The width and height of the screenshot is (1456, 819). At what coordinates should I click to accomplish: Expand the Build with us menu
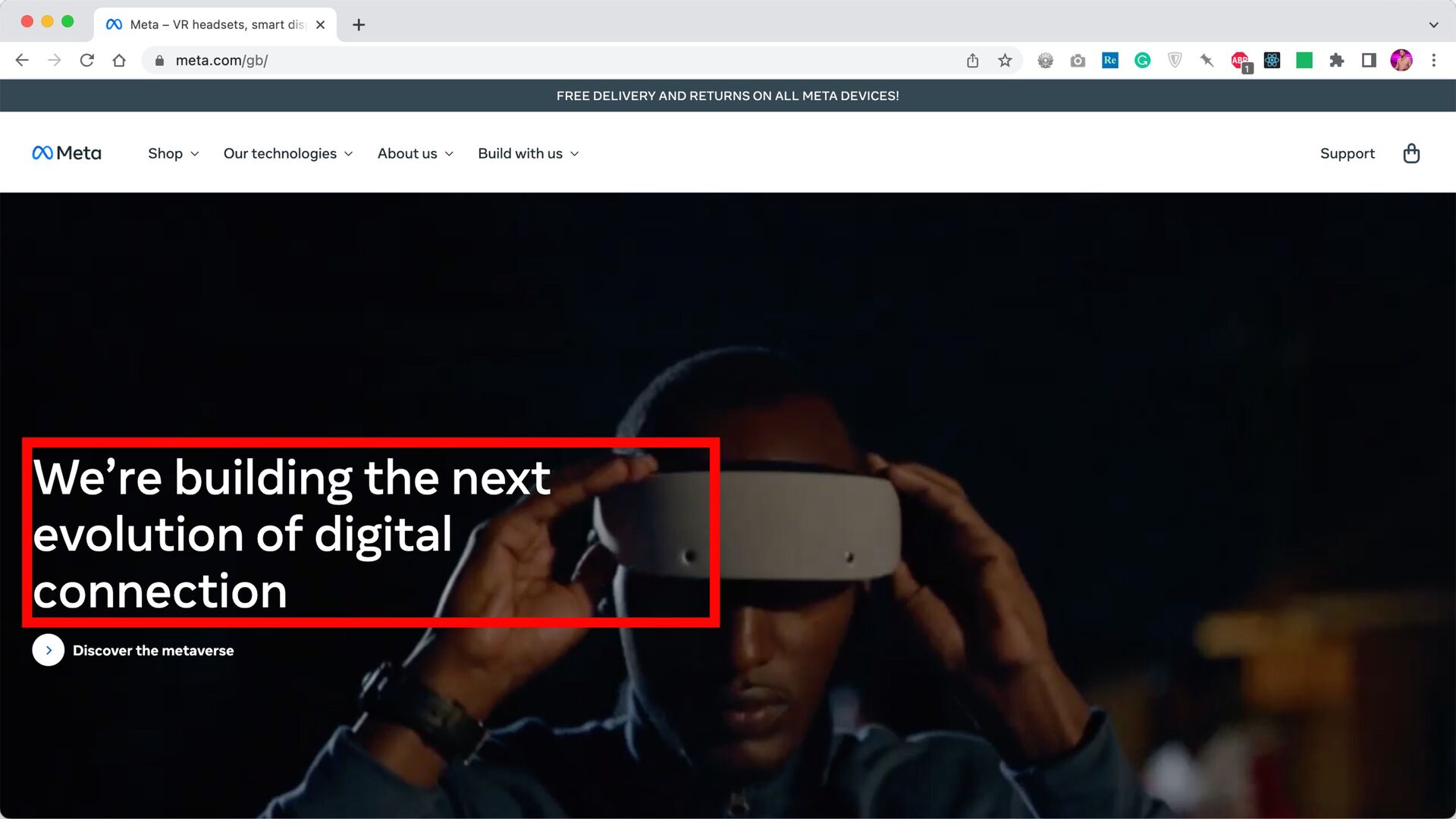[x=528, y=154]
